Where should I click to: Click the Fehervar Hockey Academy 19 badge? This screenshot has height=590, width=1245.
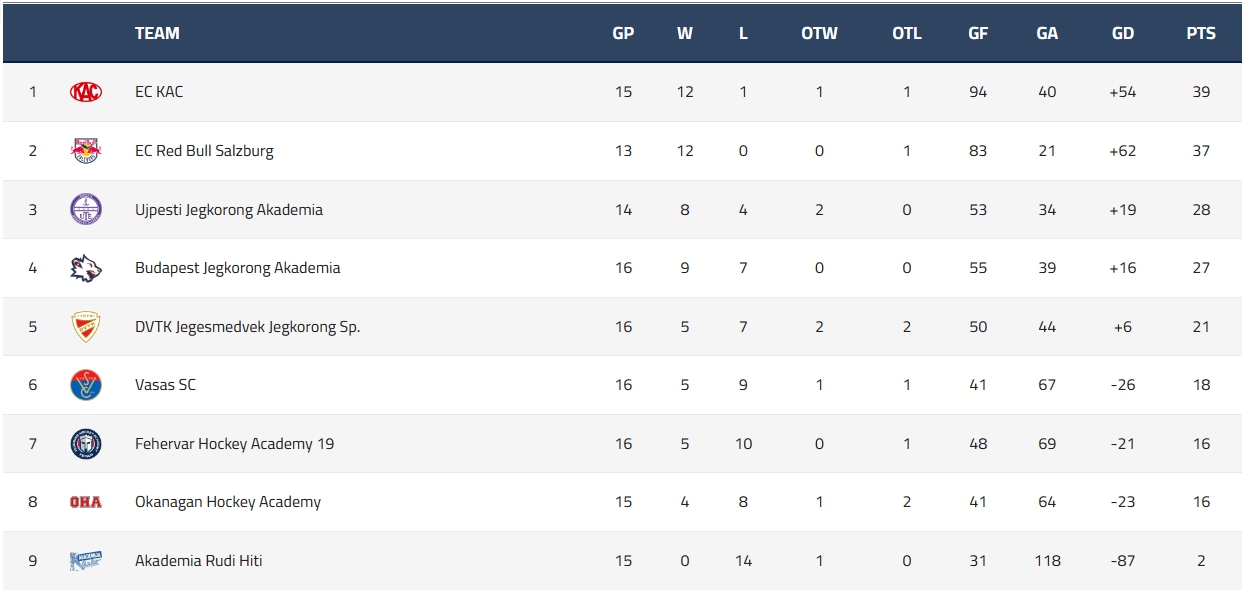(86, 443)
